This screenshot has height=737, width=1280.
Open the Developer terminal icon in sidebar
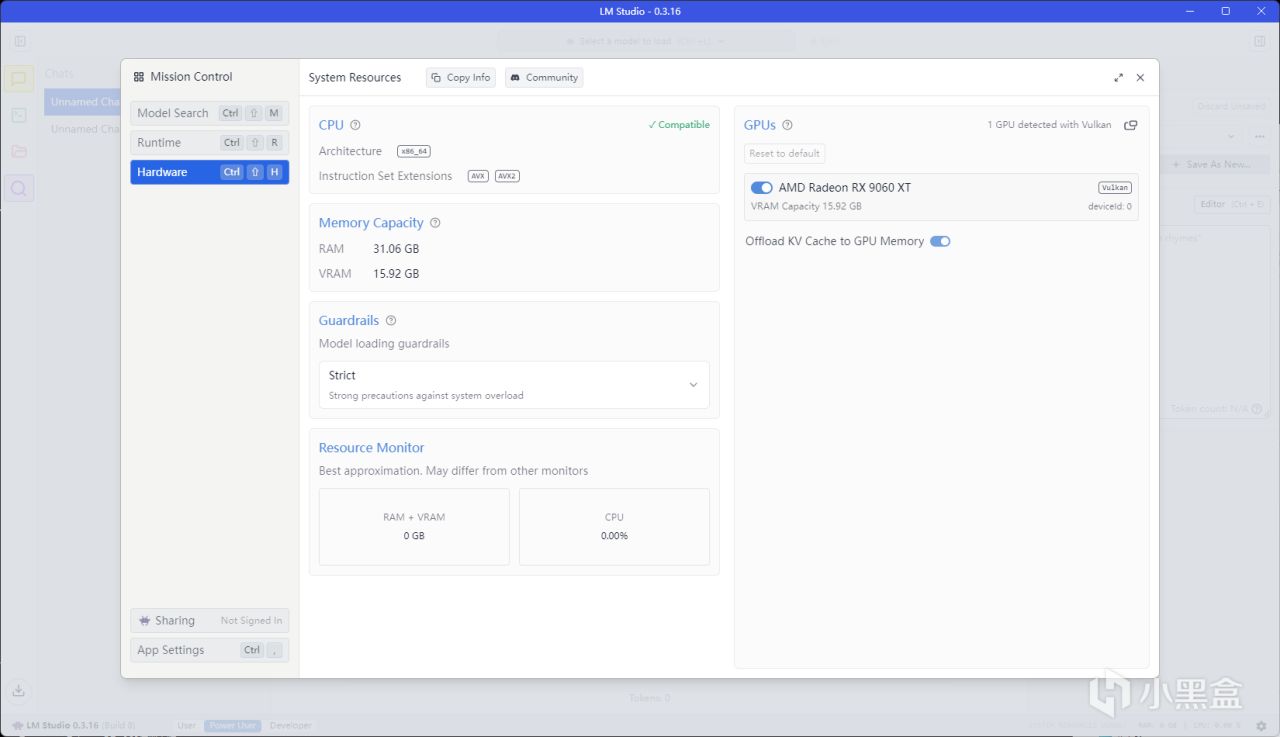click(x=18, y=115)
